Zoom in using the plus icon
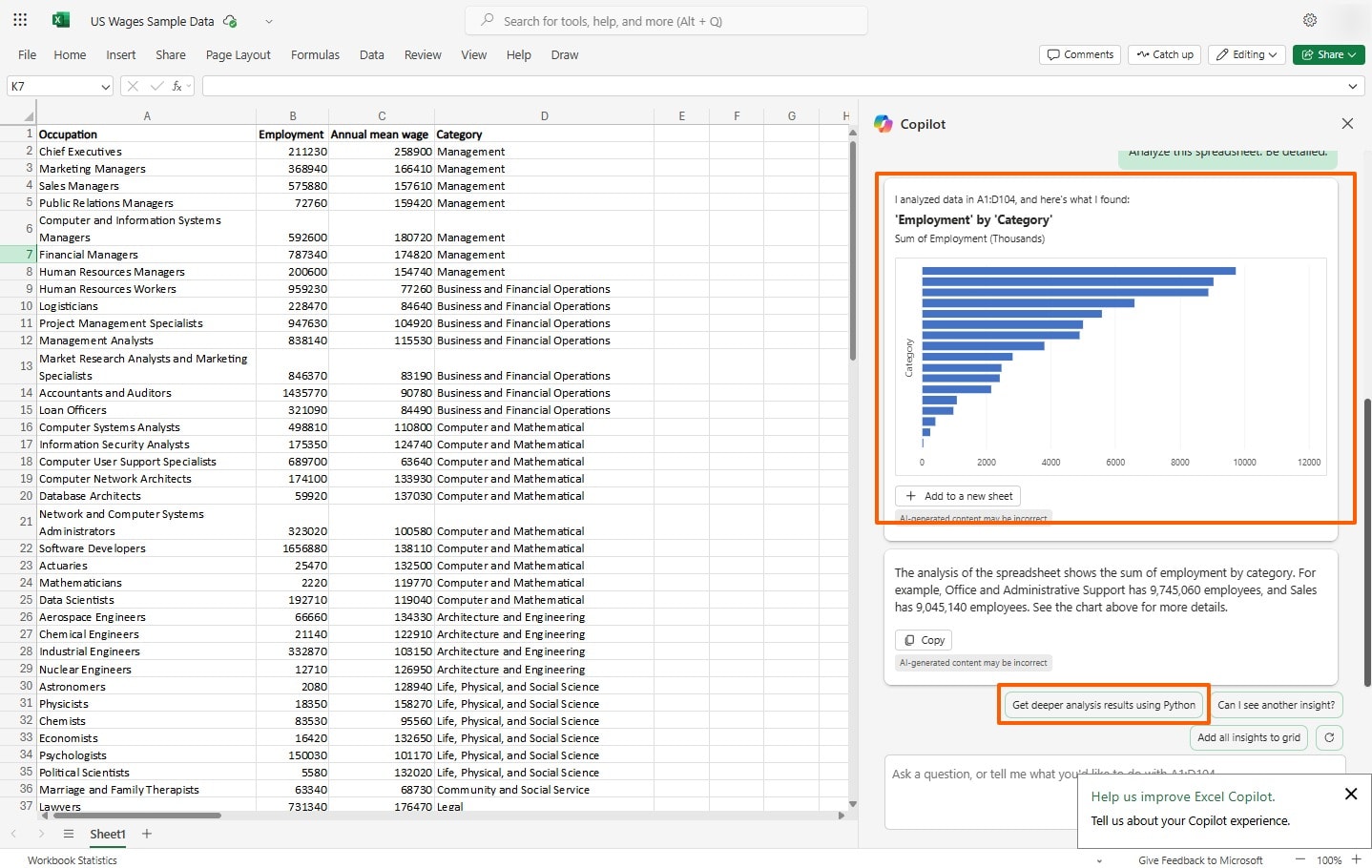The width and height of the screenshot is (1372, 868). coord(1356,859)
